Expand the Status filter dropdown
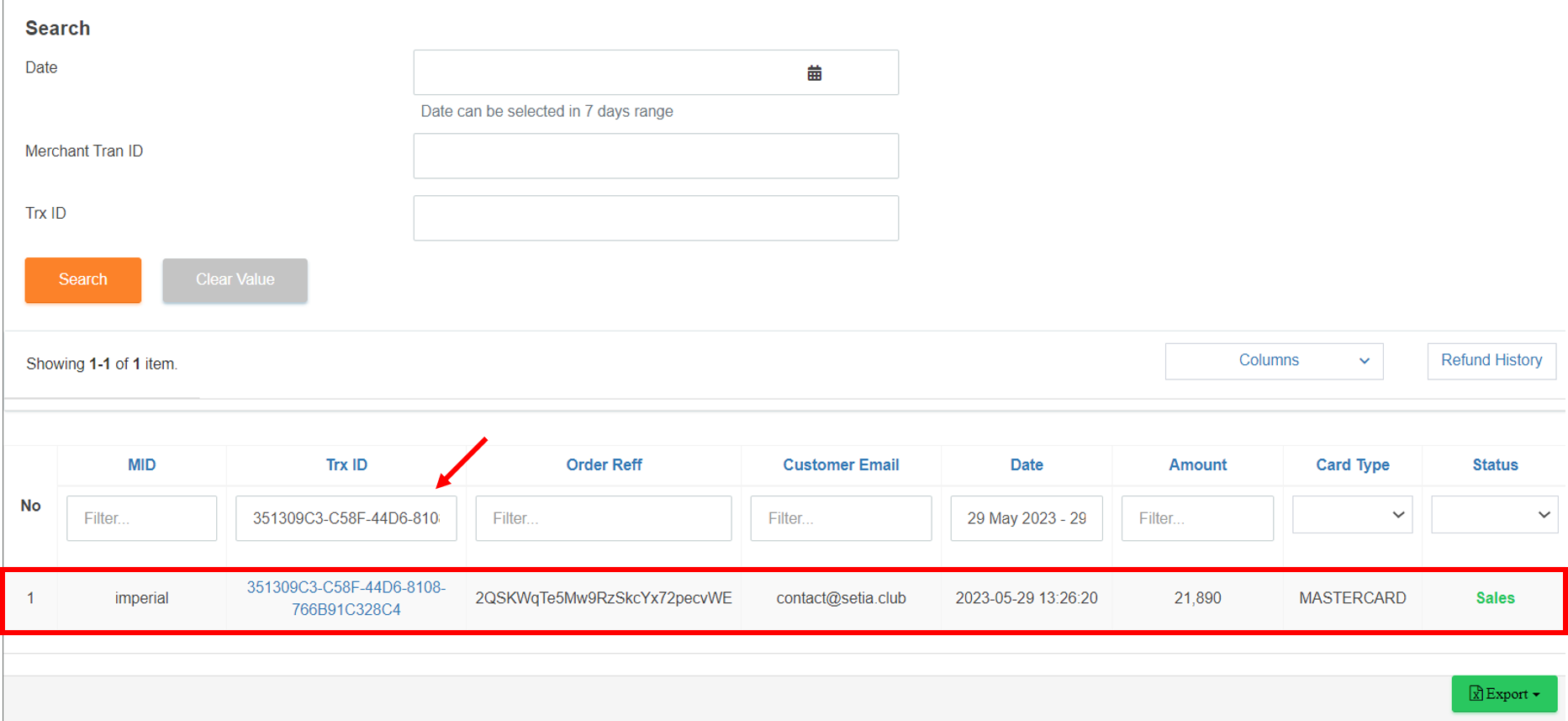Image resolution: width=1568 pixels, height=721 pixels. [x=1494, y=515]
